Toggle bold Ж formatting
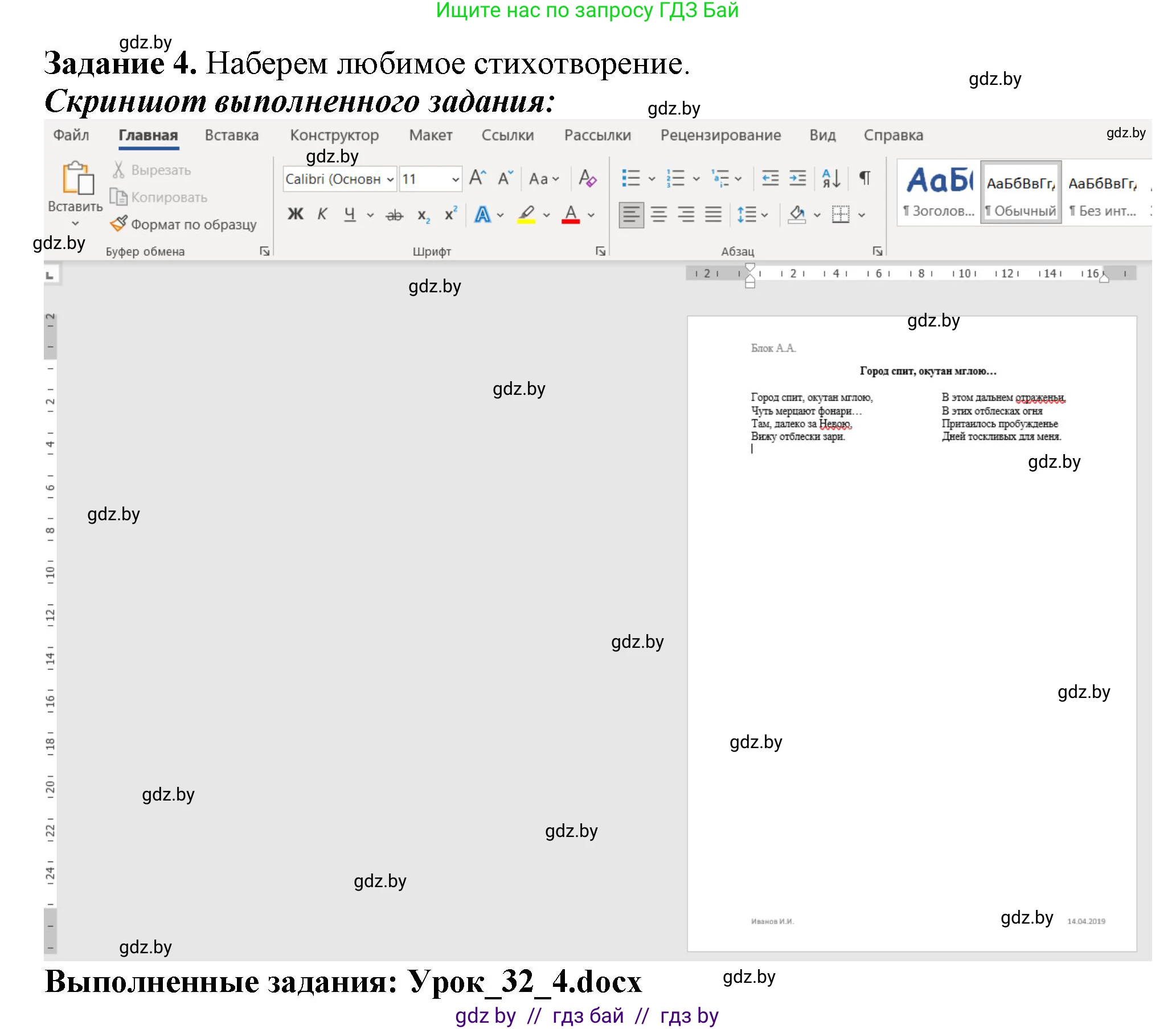 coord(295,215)
